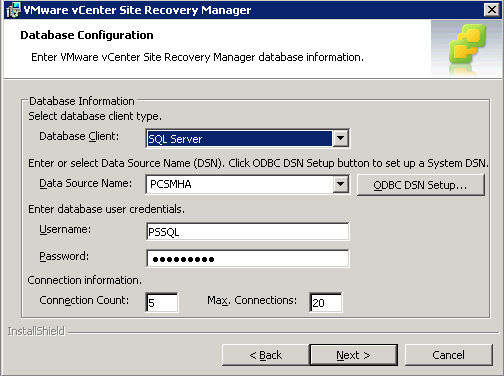Close the Site Recovery Manager installer window

coord(492,10)
